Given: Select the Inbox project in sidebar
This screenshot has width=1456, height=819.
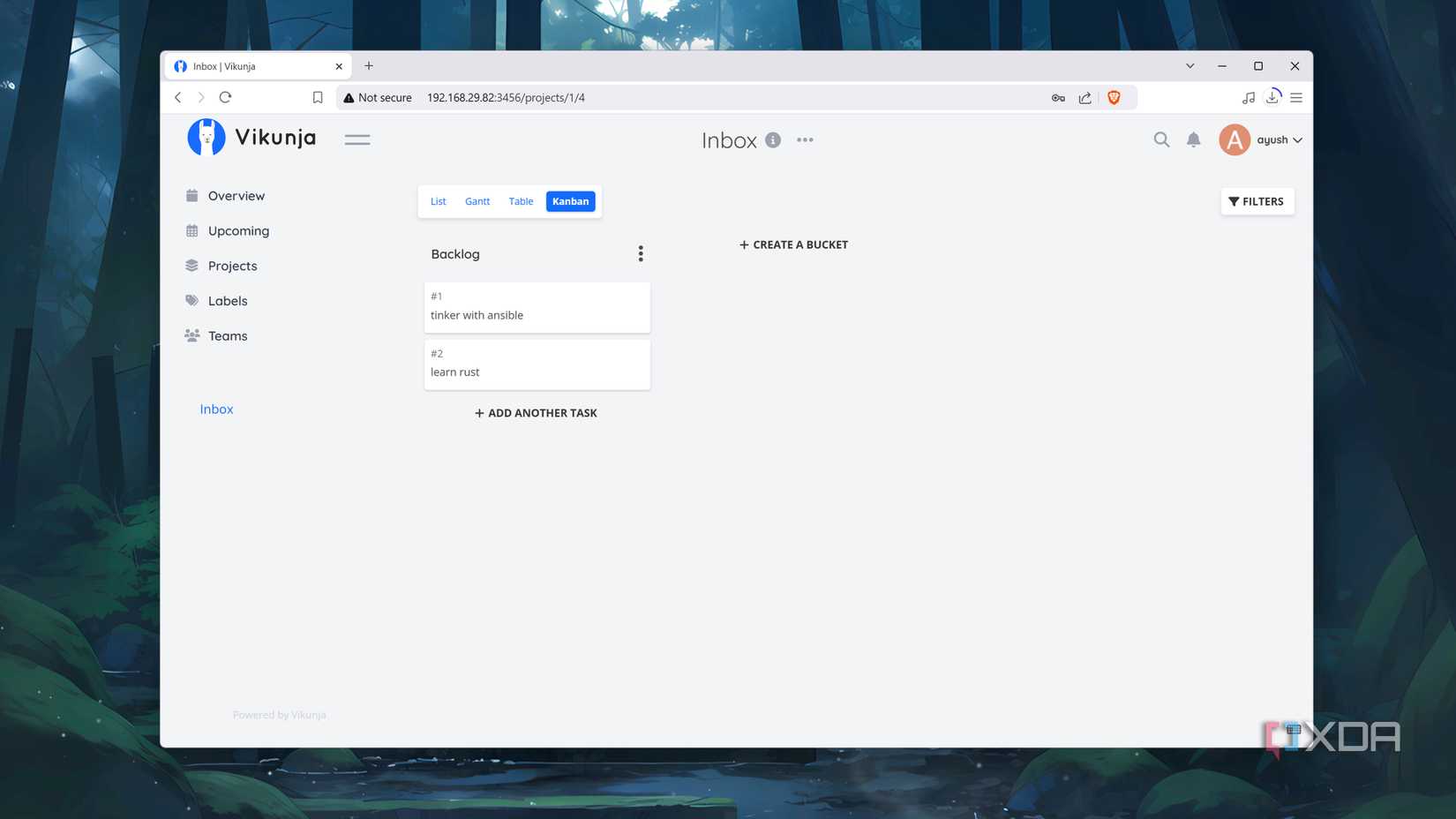Looking at the screenshot, I should (x=216, y=409).
